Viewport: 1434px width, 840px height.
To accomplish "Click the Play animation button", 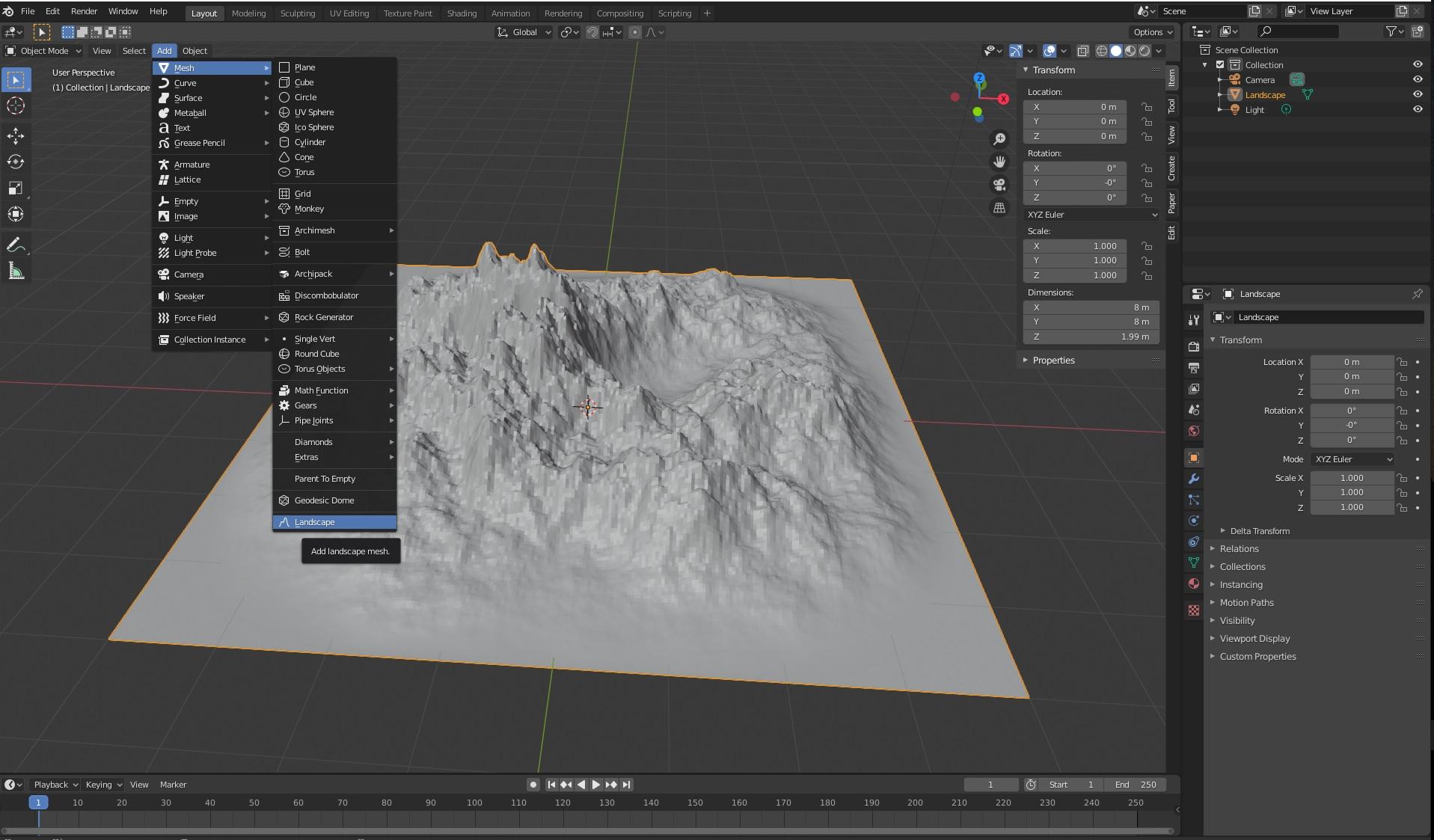I will tap(596, 785).
